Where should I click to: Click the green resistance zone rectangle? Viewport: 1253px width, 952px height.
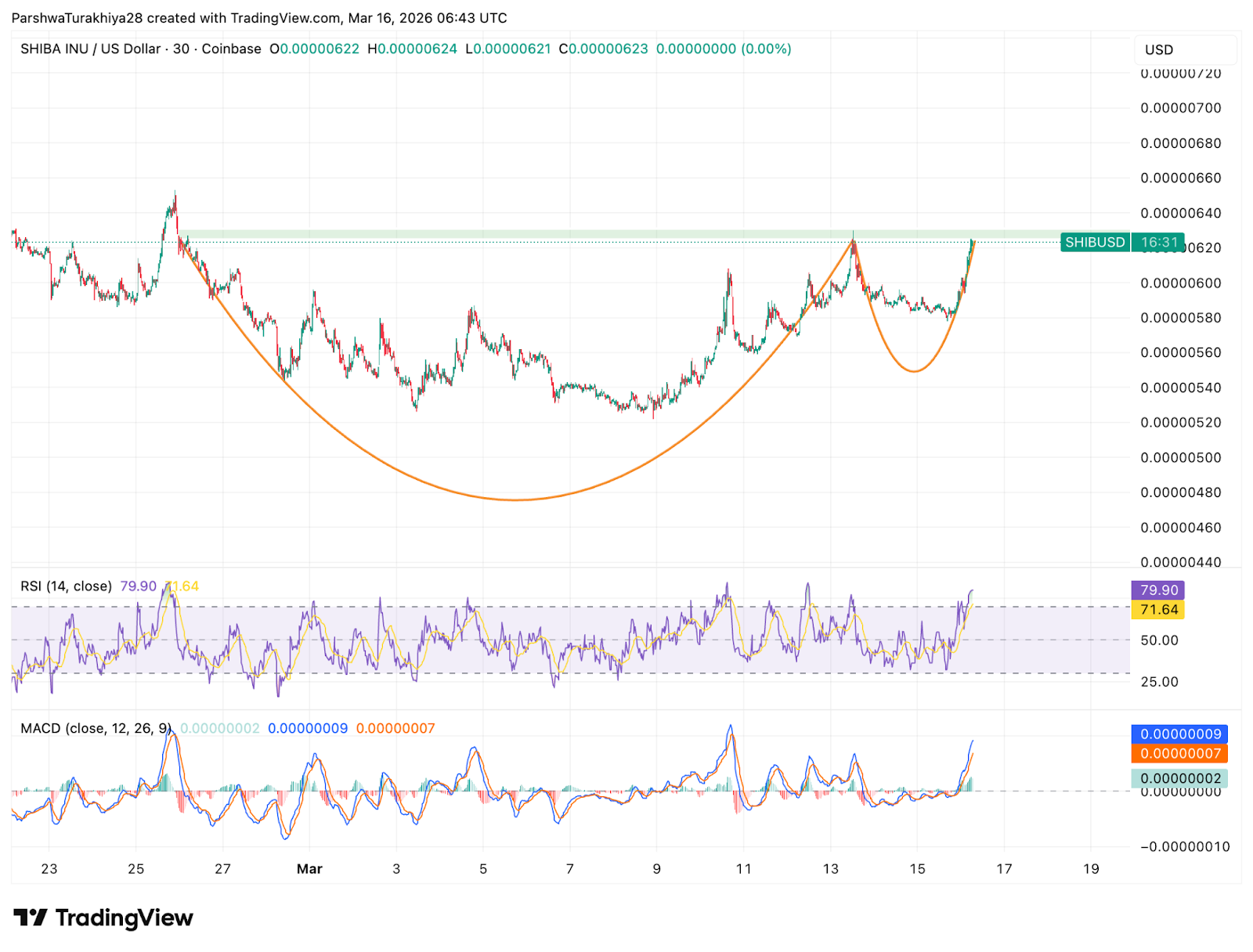[517, 234]
